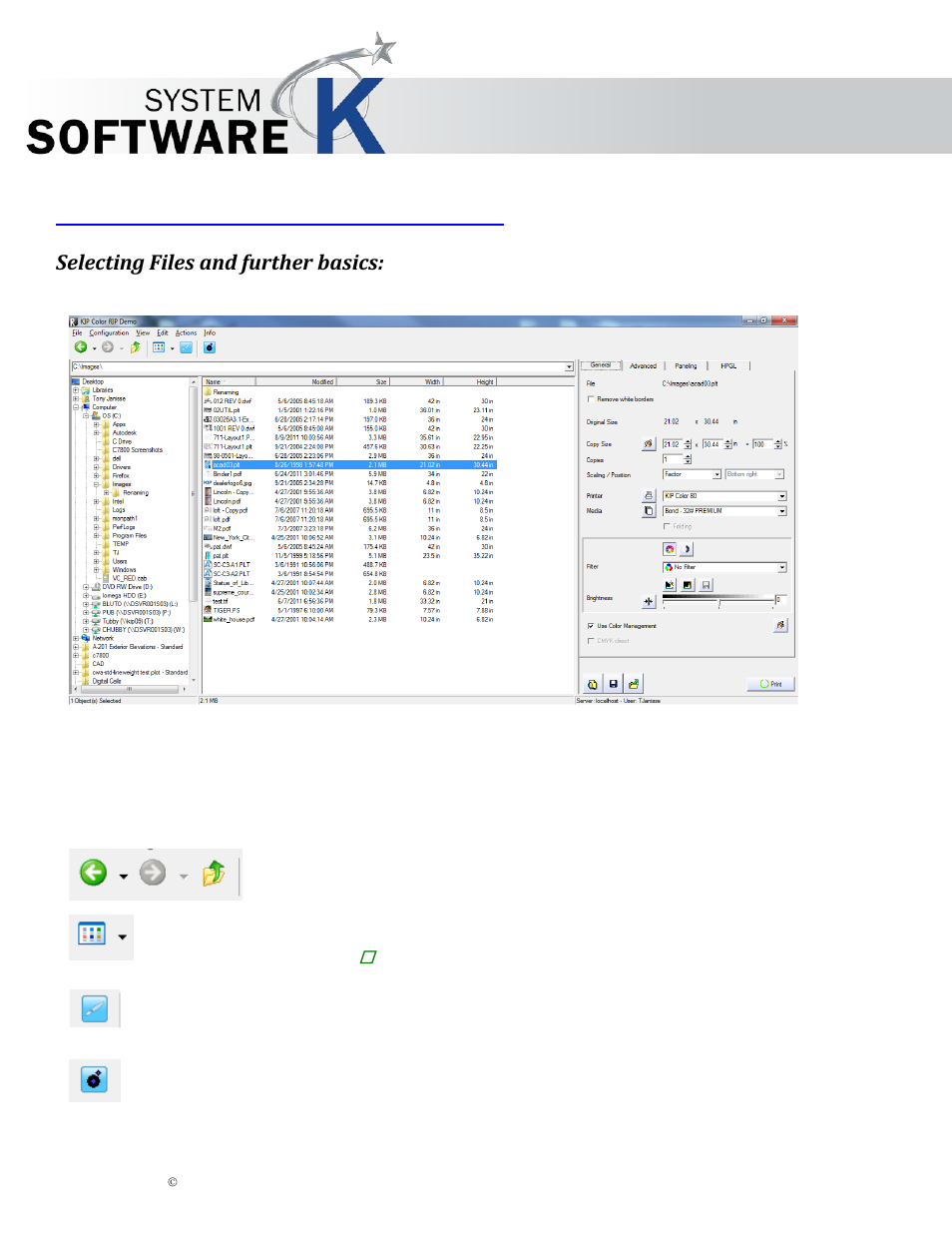952x1233 pixels.
Task: Click the blue floppy Save icon at panel bottom
Action: click(614, 684)
